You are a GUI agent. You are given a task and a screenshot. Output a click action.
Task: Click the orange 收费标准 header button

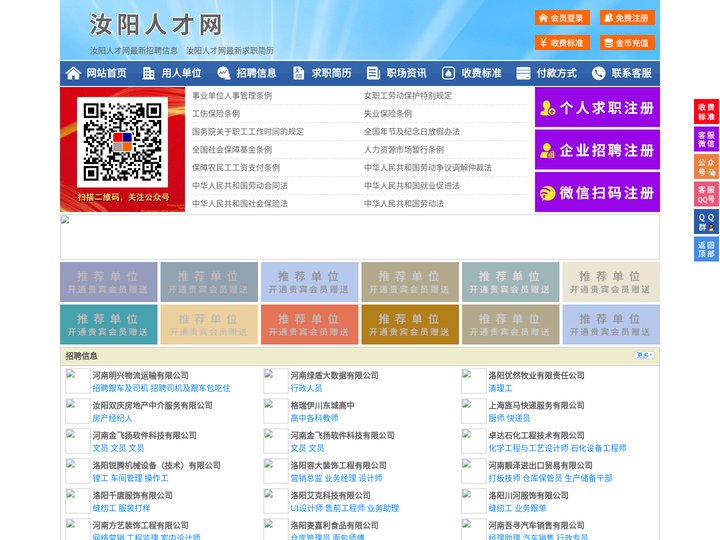coord(562,43)
